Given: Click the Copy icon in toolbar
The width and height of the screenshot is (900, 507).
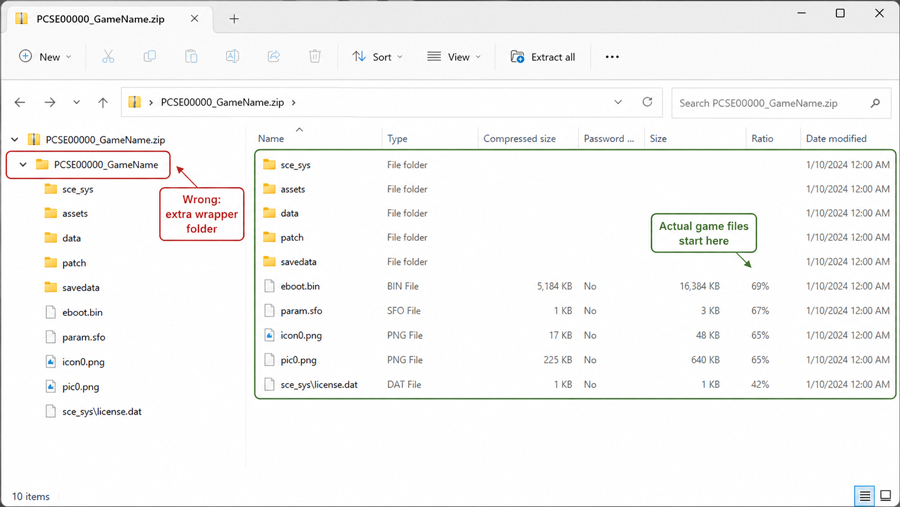Looking at the screenshot, I should (x=149, y=56).
